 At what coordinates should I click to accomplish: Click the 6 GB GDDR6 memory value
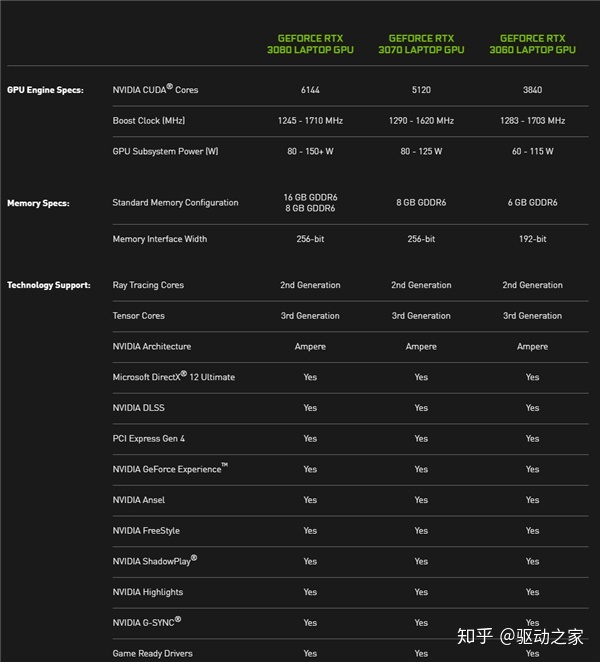tap(532, 203)
